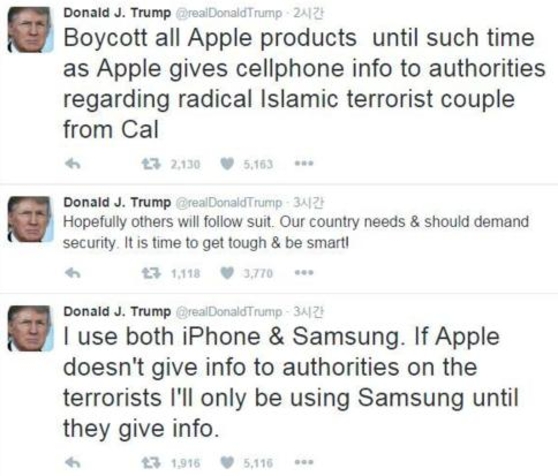
Task: Open profile picture on the second tweet
Action: tap(31, 219)
